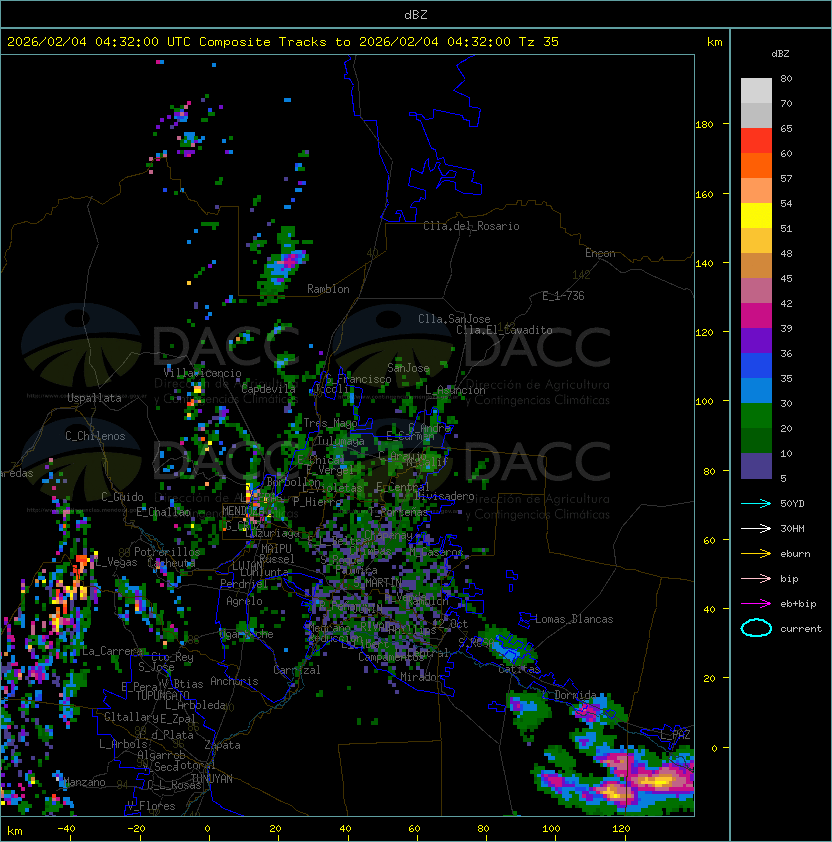The height and width of the screenshot is (842, 832).
Task: Click the E_Challao place label
Action: click(163, 512)
